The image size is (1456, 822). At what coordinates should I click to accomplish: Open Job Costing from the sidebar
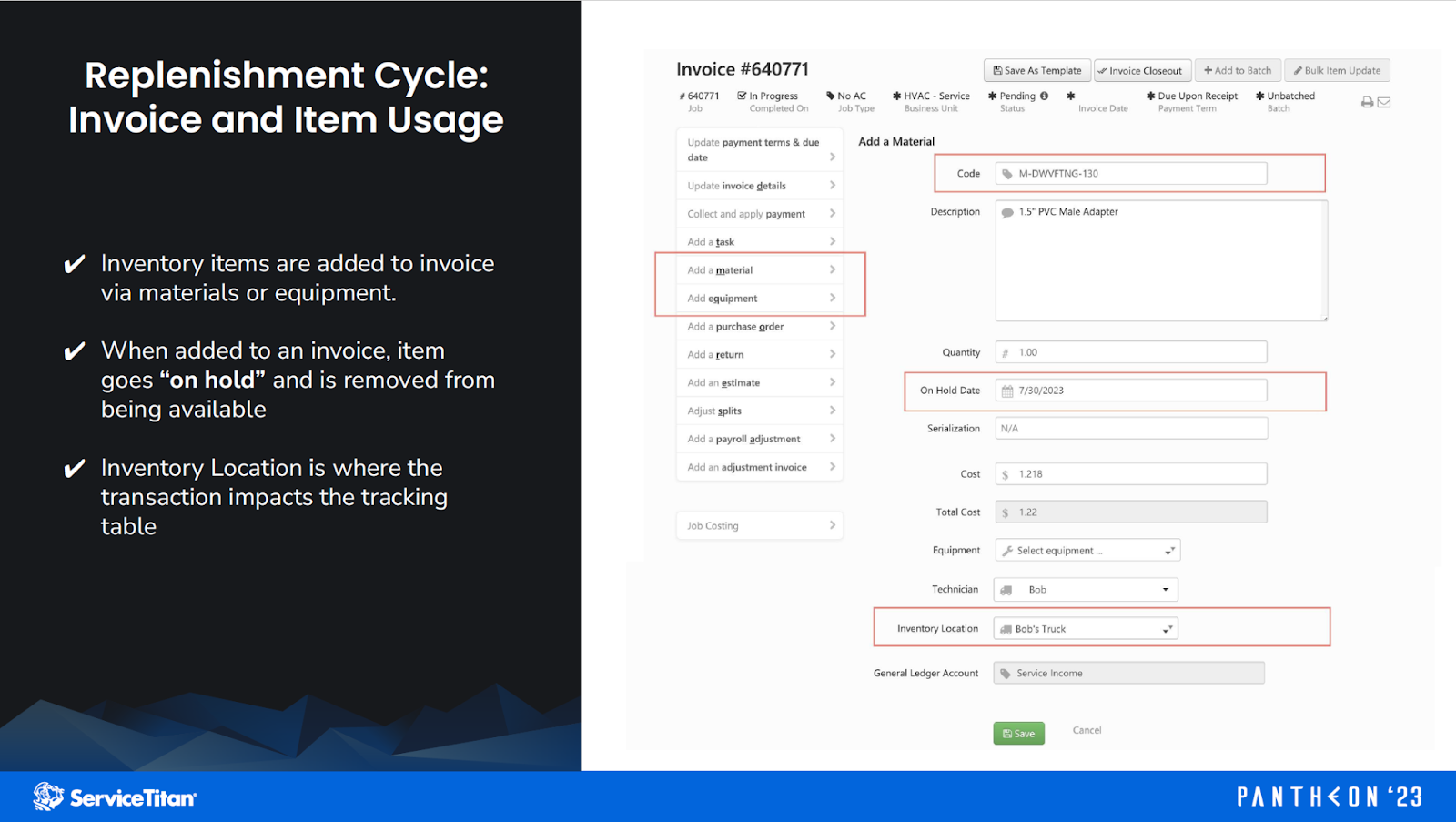click(x=760, y=524)
